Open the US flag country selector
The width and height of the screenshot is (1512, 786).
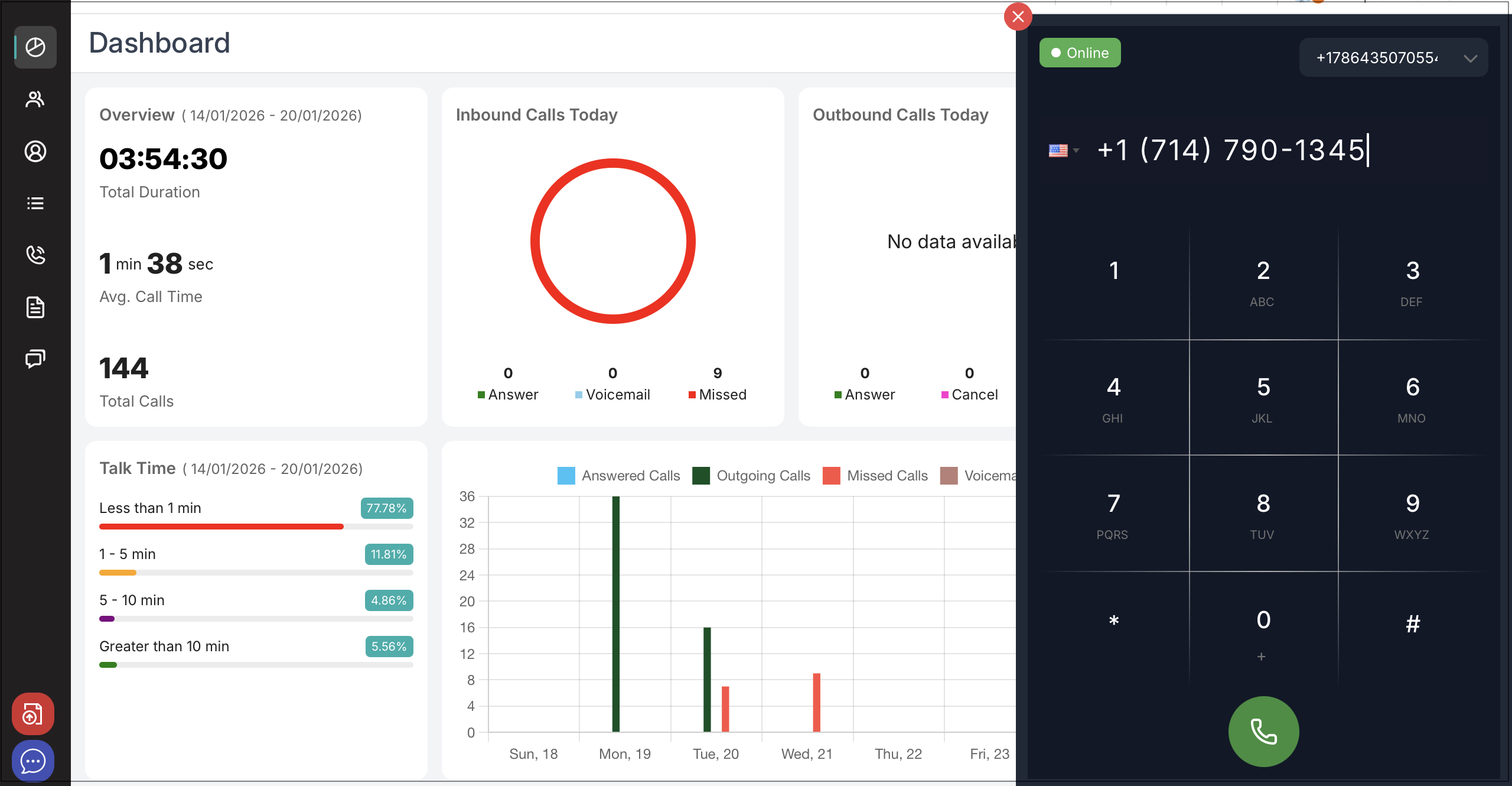click(1064, 151)
